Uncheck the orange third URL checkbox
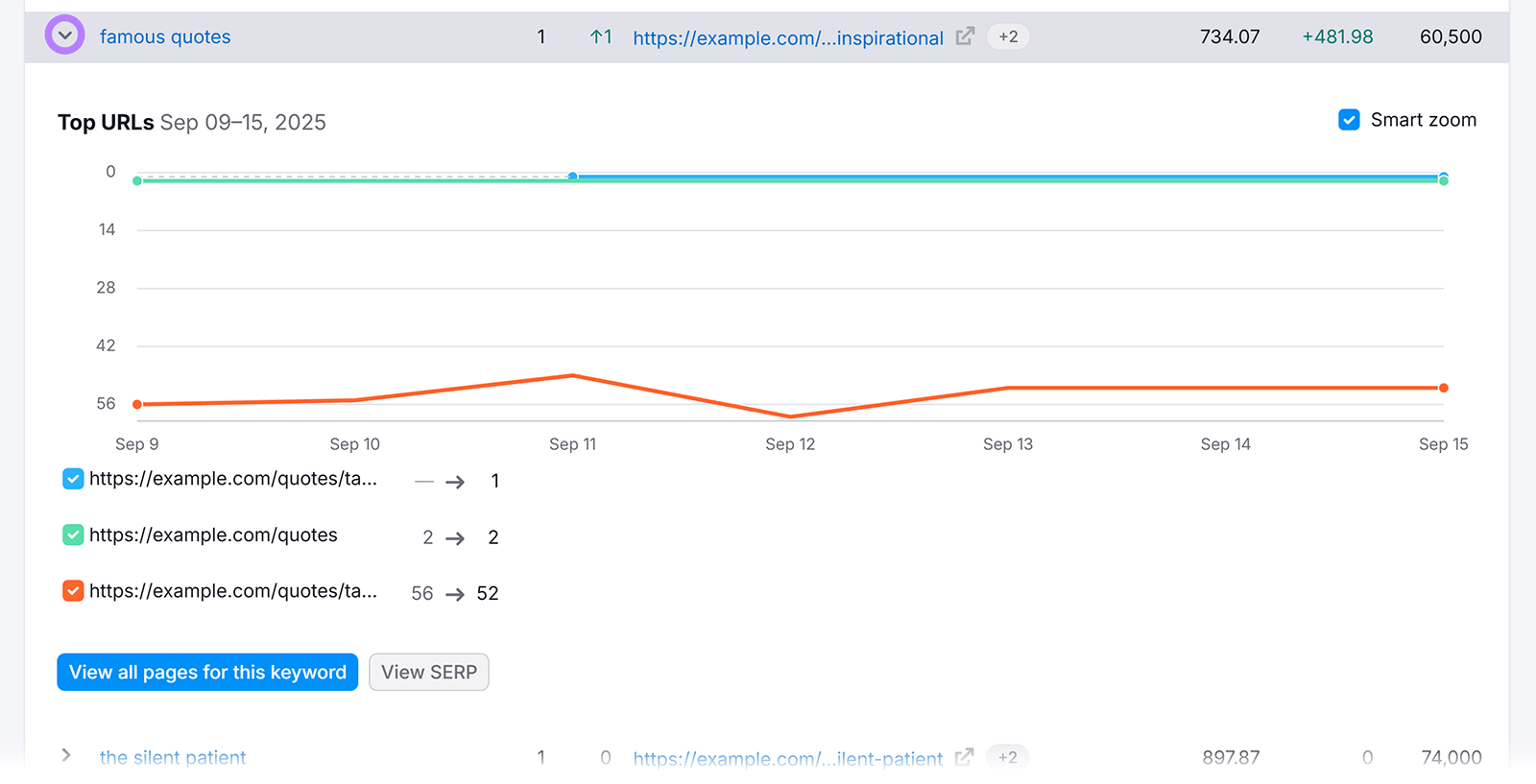The image size is (1536, 784). (73, 591)
